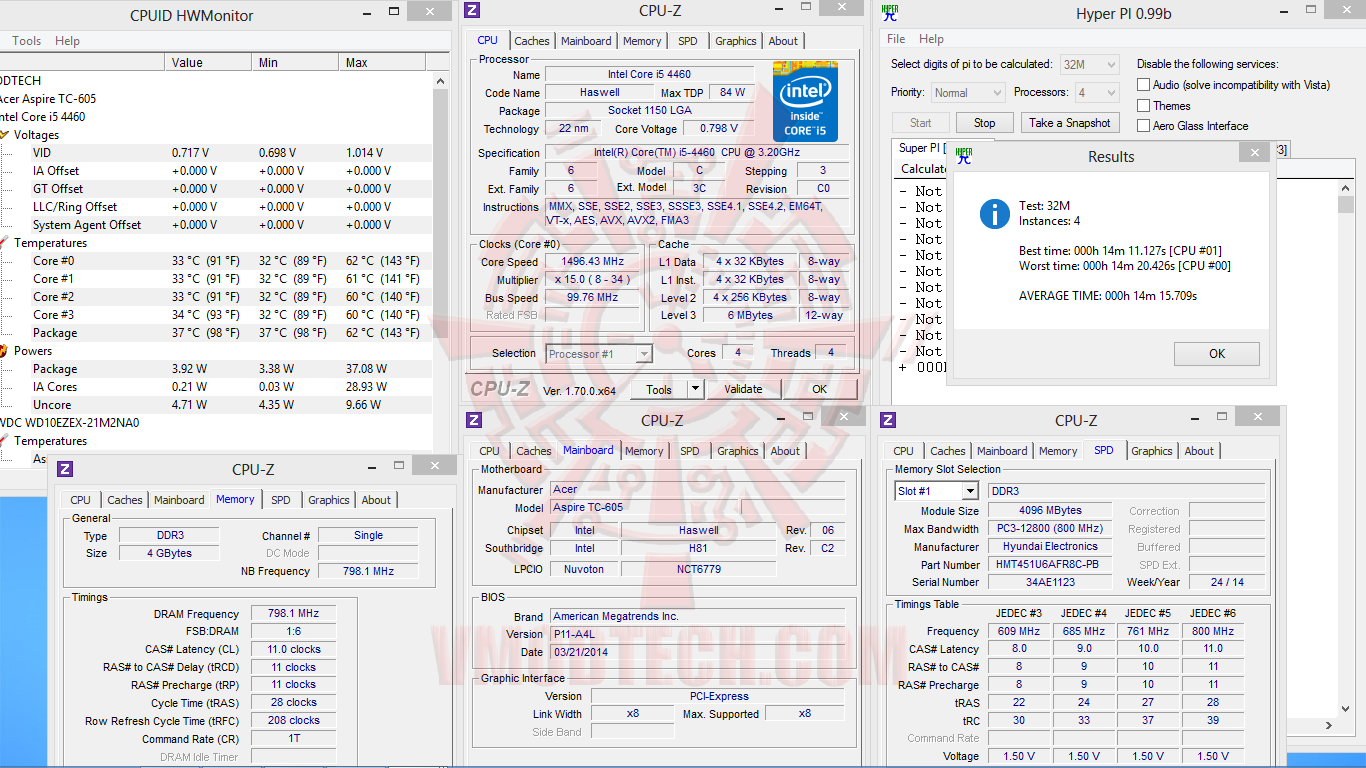Confirm the Results dialog with OK
Viewport: 1366px width, 768px height.
pyautogui.click(x=1217, y=353)
